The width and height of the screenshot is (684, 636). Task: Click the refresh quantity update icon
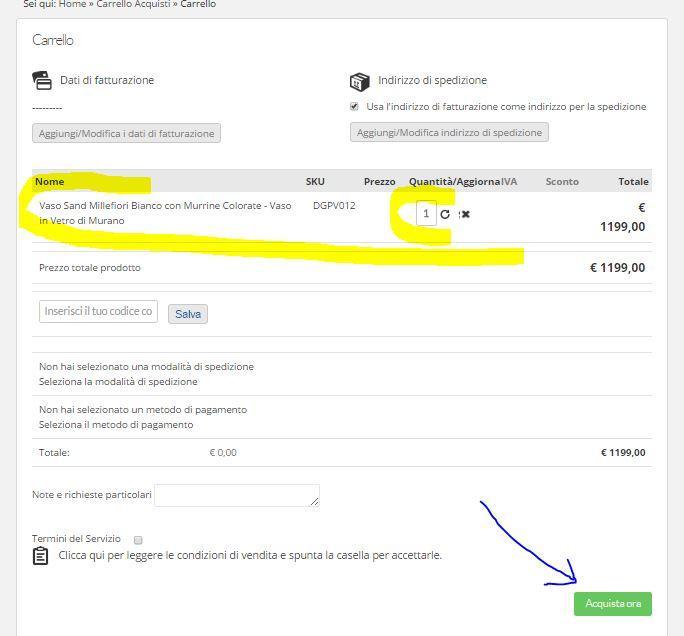(445, 214)
